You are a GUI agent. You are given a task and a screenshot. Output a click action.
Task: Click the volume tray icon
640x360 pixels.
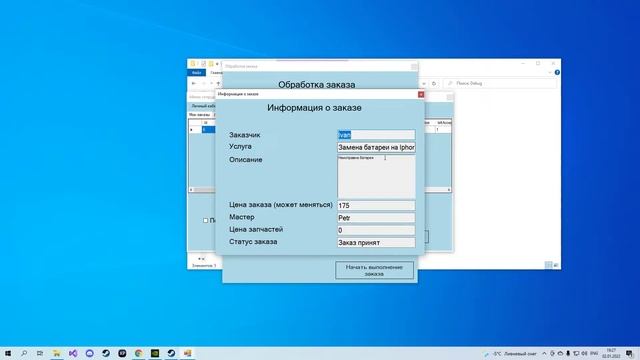point(584,353)
